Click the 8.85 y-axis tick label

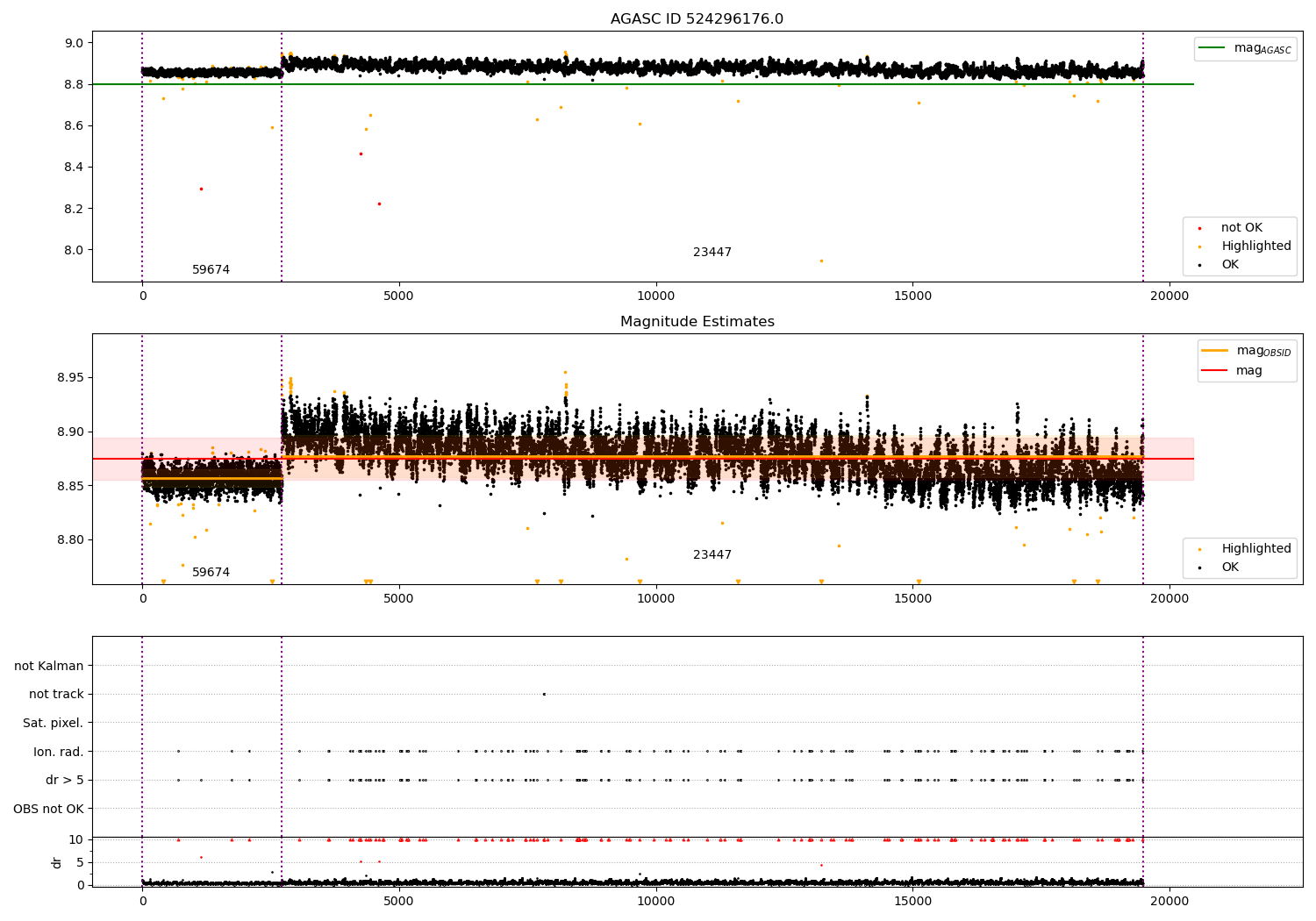pyautogui.click(x=70, y=486)
